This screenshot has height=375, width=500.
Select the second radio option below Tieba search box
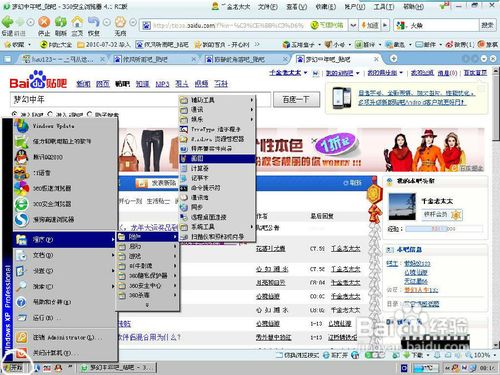pos(50,114)
